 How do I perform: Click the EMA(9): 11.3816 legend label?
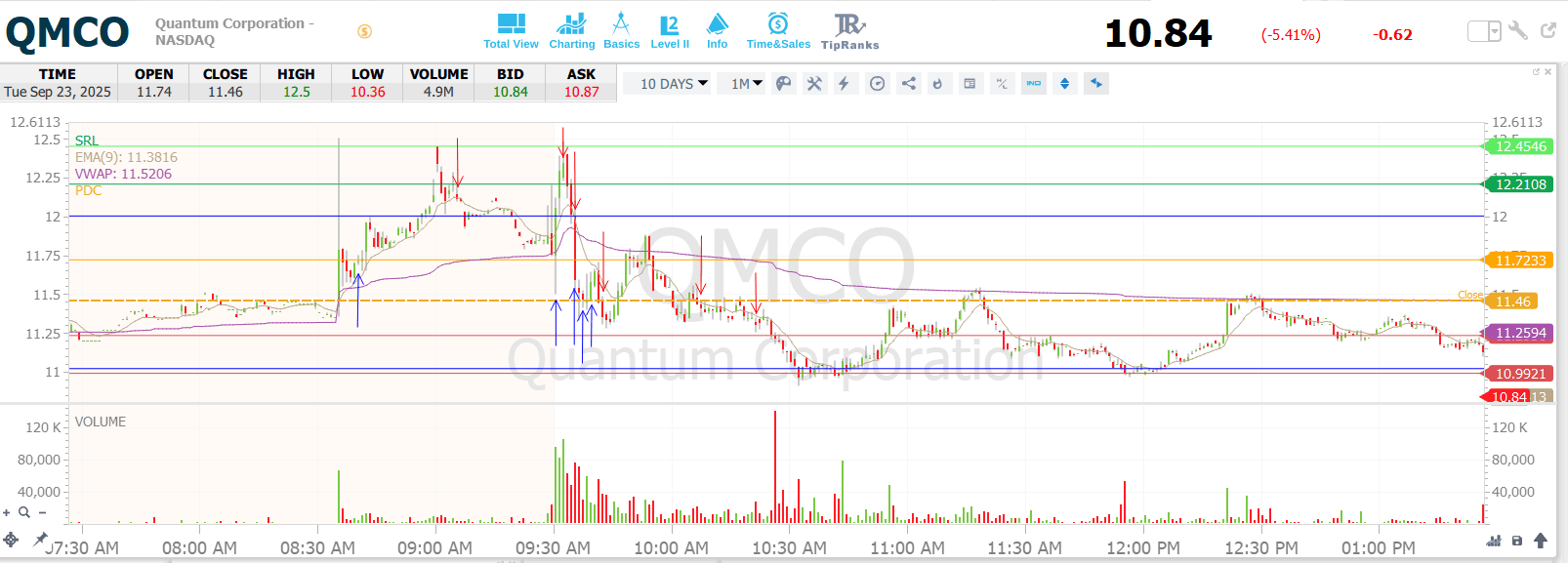[126, 157]
